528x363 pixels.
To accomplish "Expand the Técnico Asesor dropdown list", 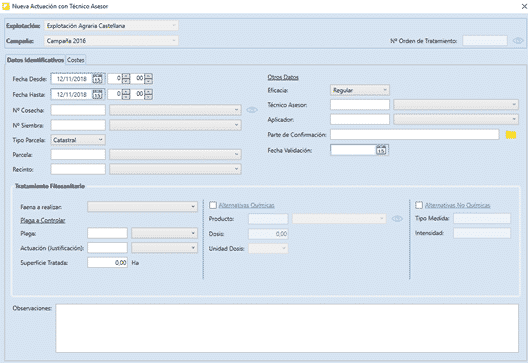I will tap(456, 105).
